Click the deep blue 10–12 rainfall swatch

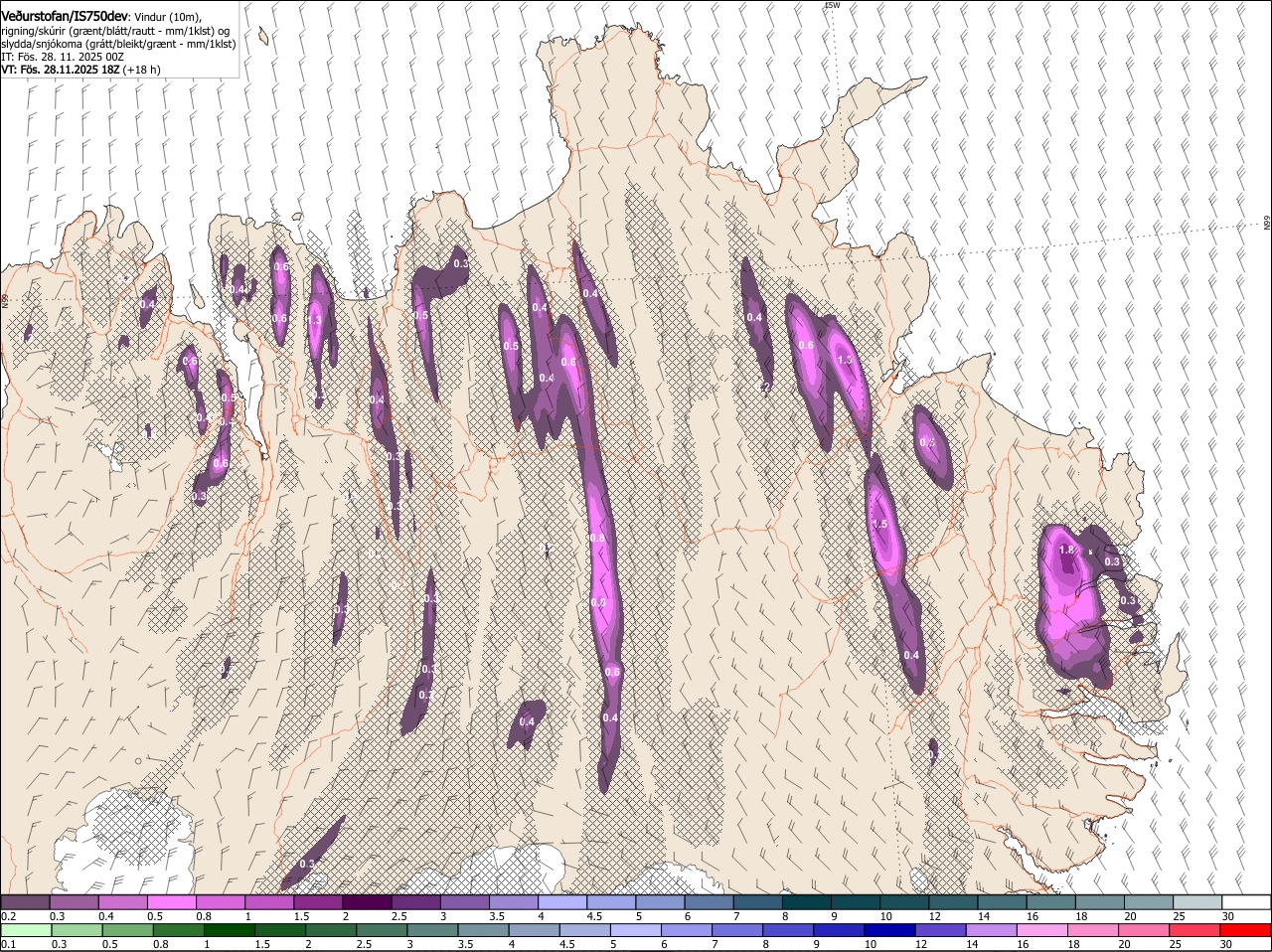coord(890,930)
